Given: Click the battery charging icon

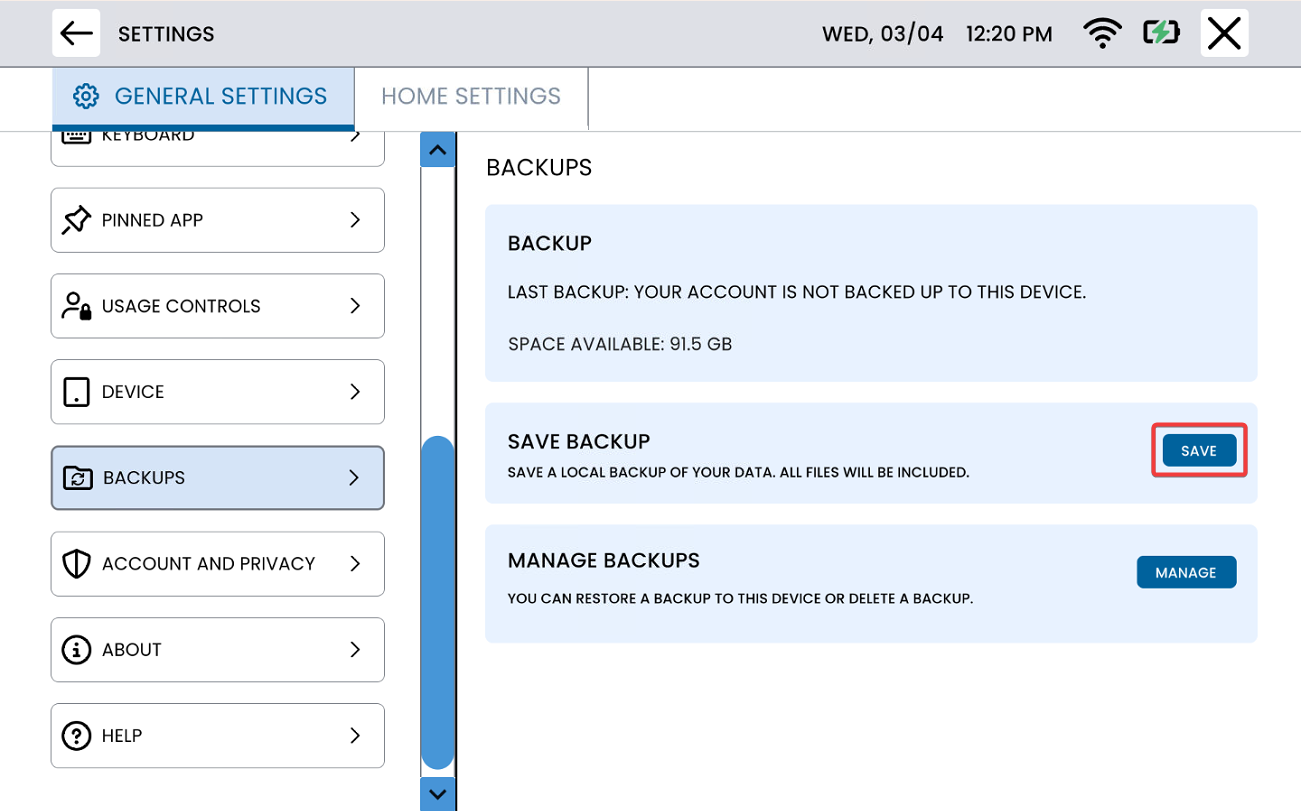Looking at the screenshot, I should [1161, 33].
